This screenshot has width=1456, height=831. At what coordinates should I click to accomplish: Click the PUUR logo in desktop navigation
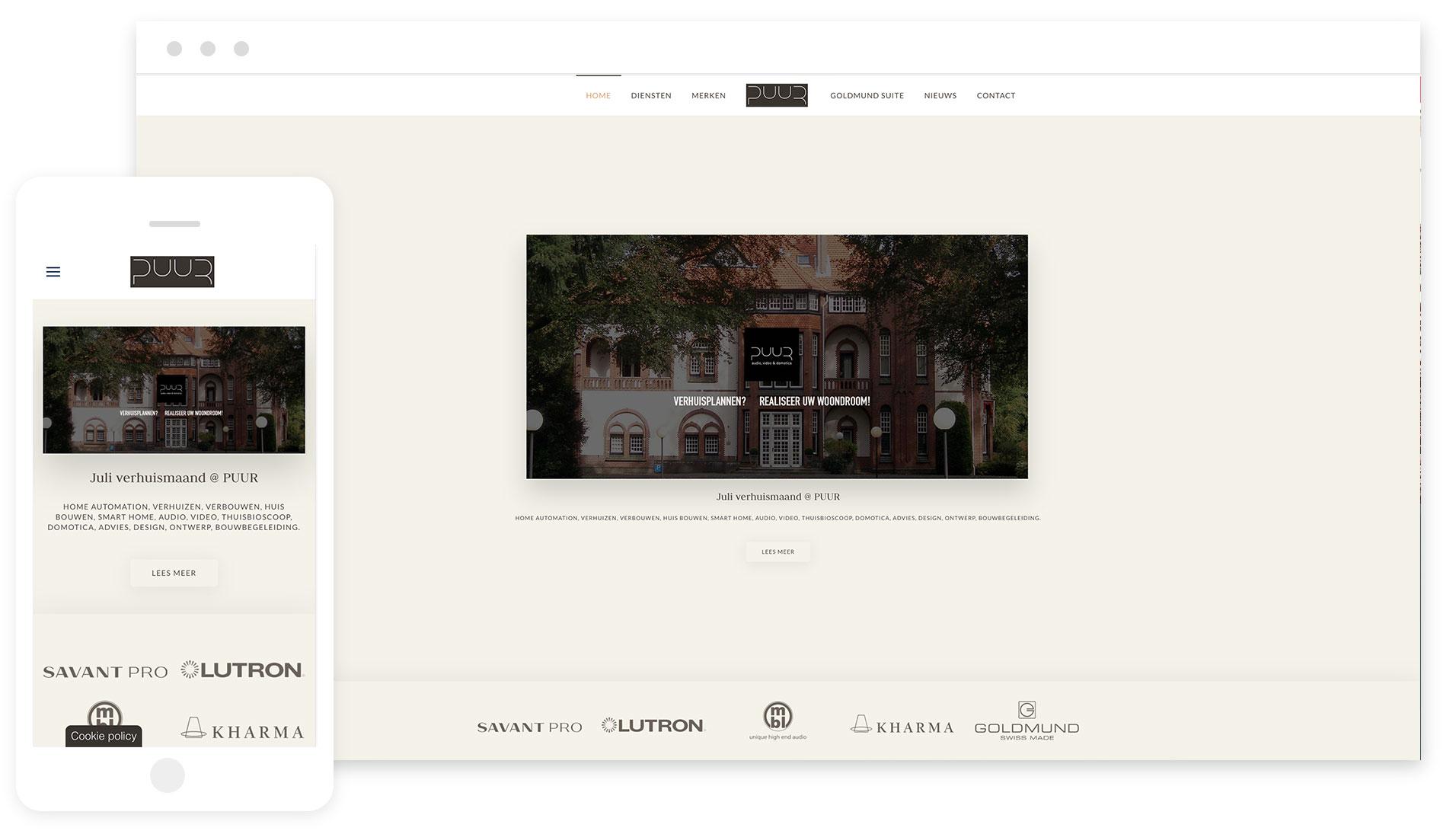pos(776,95)
